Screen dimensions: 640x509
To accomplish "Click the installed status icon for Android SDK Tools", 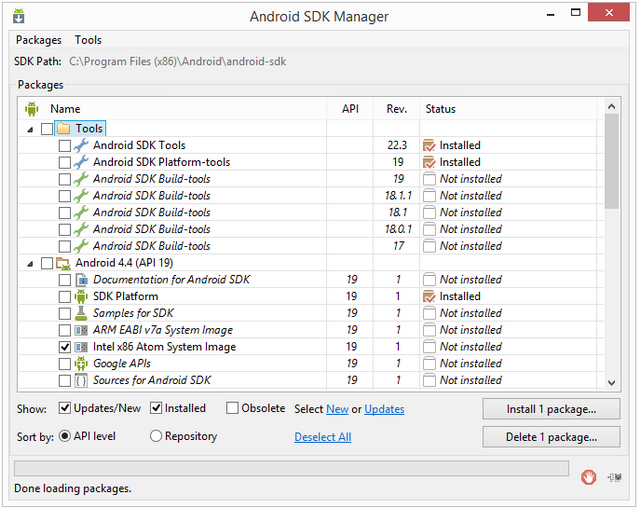I will [429, 145].
